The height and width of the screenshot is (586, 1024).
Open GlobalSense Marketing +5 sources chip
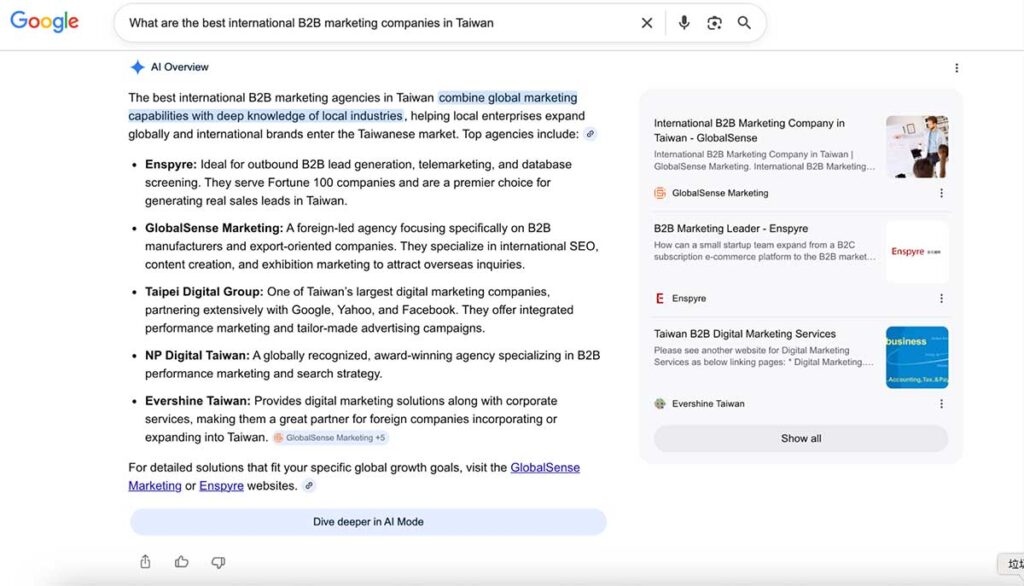coord(330,438)
